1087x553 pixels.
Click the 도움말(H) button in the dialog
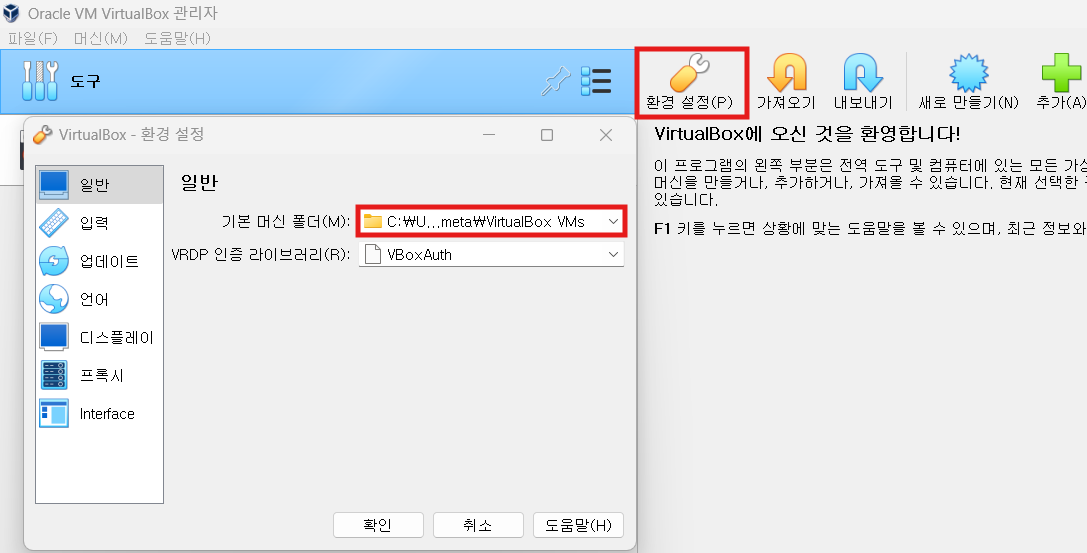pos(578,525)
